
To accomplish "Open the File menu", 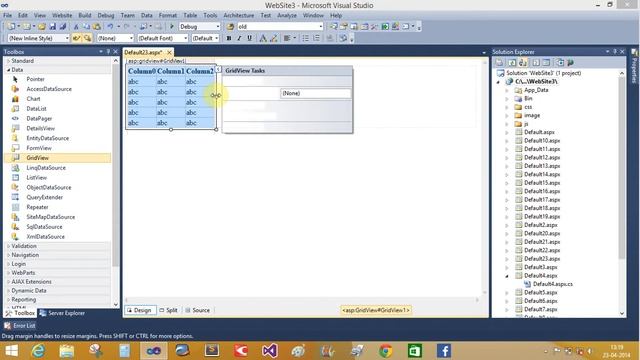I will [7, 15].
